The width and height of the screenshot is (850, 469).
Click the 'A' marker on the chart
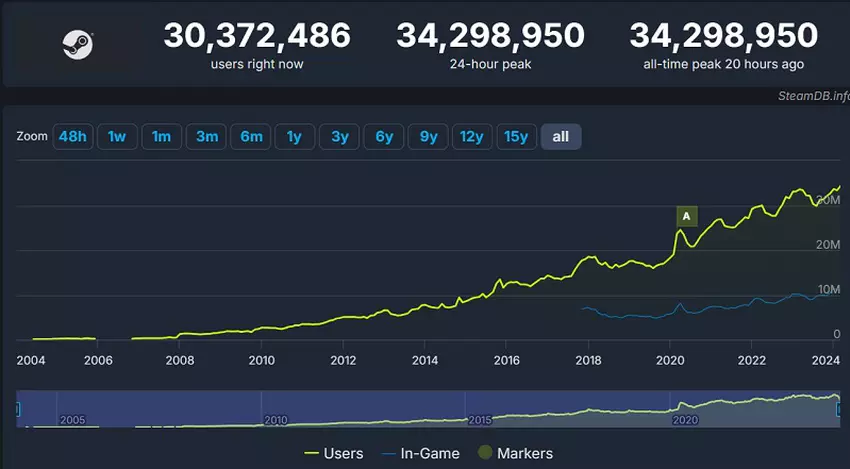(x=686, y=216)
